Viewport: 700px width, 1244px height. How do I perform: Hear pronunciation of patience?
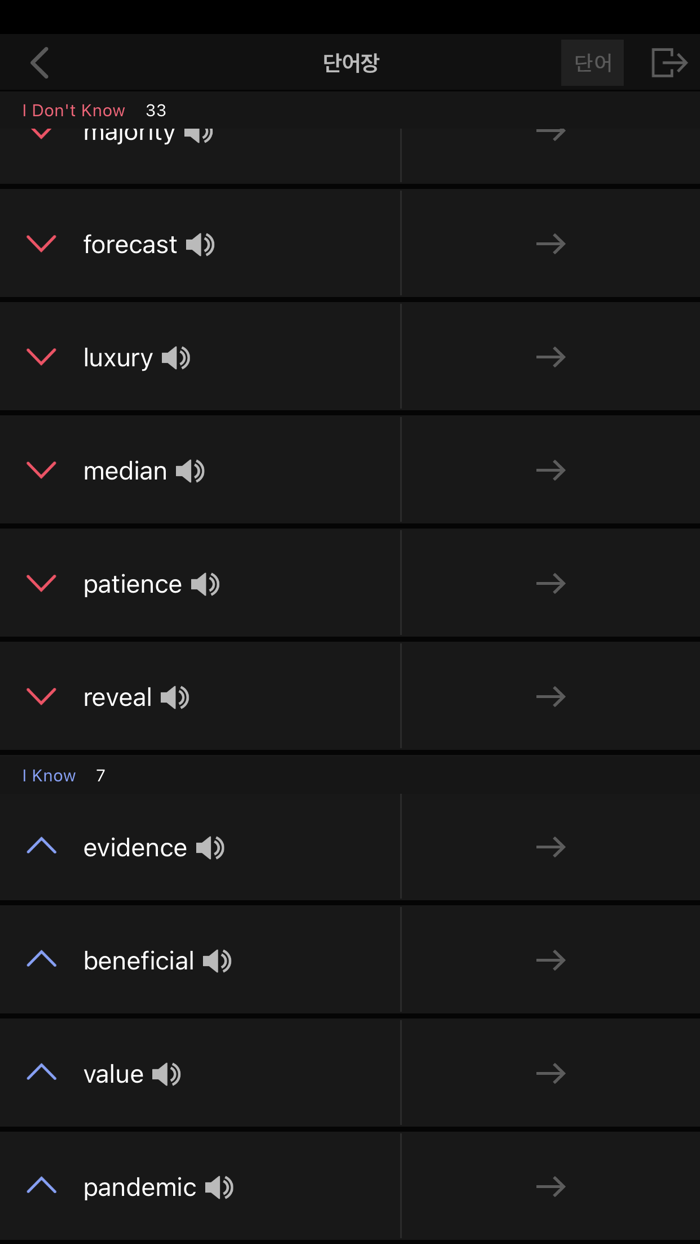pos(205,584)
